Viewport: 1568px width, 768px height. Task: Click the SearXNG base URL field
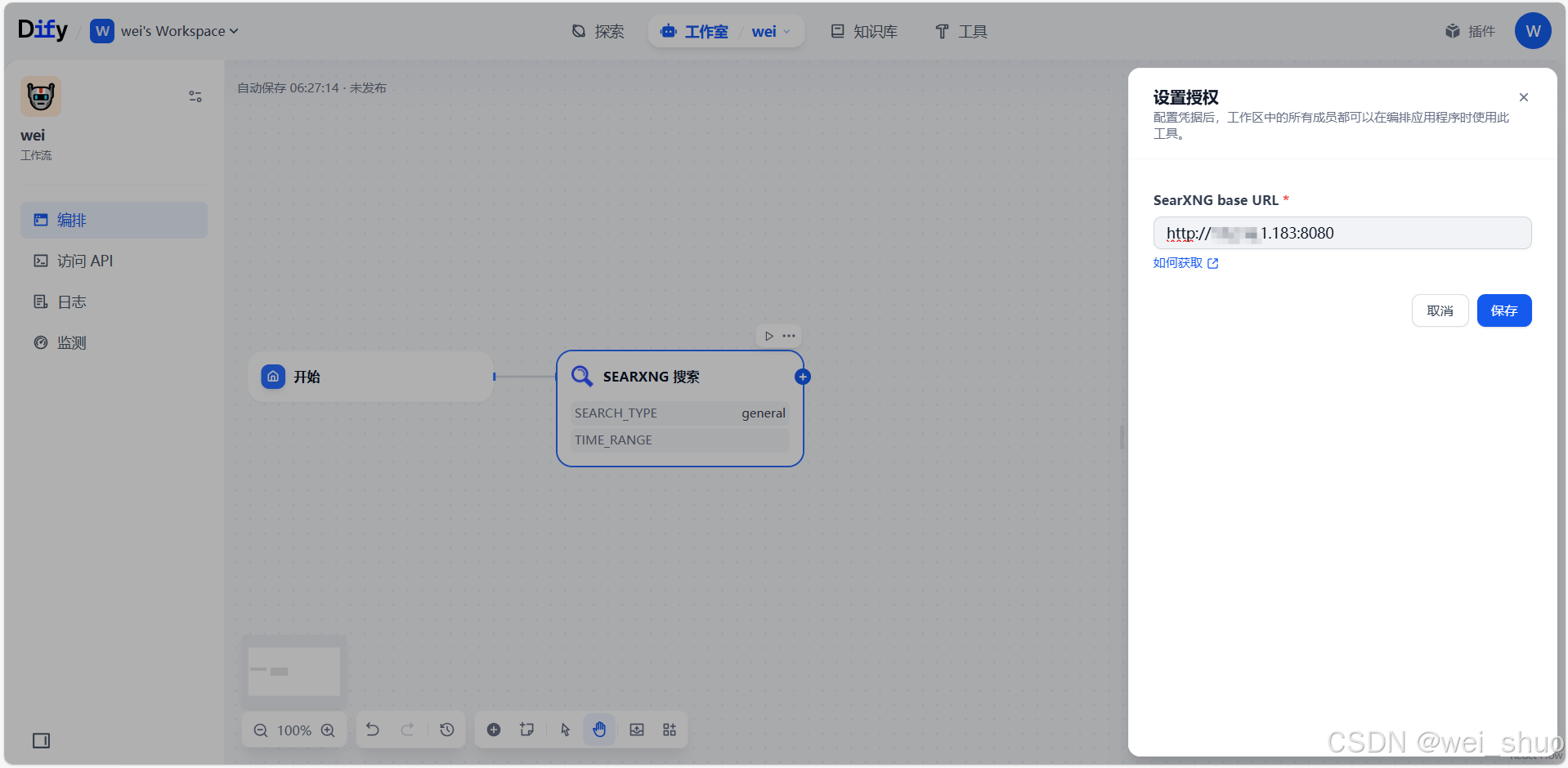coord(1342,233)
